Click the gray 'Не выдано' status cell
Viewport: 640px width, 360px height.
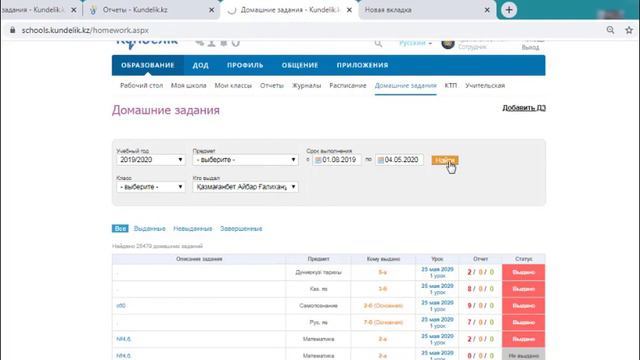tap(523, 355)
